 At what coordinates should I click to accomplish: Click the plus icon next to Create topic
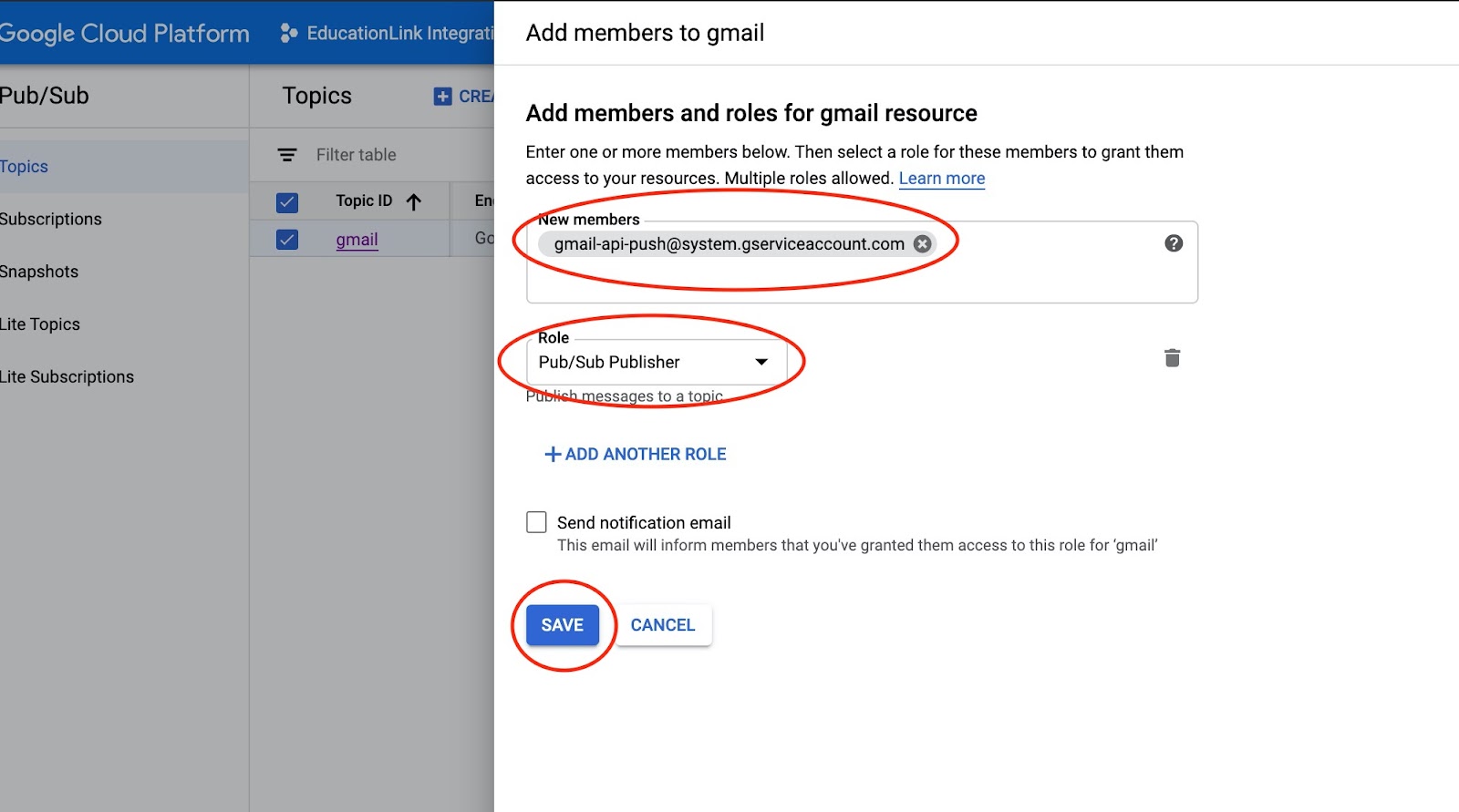pyautogui.click(x=442, y=97)
